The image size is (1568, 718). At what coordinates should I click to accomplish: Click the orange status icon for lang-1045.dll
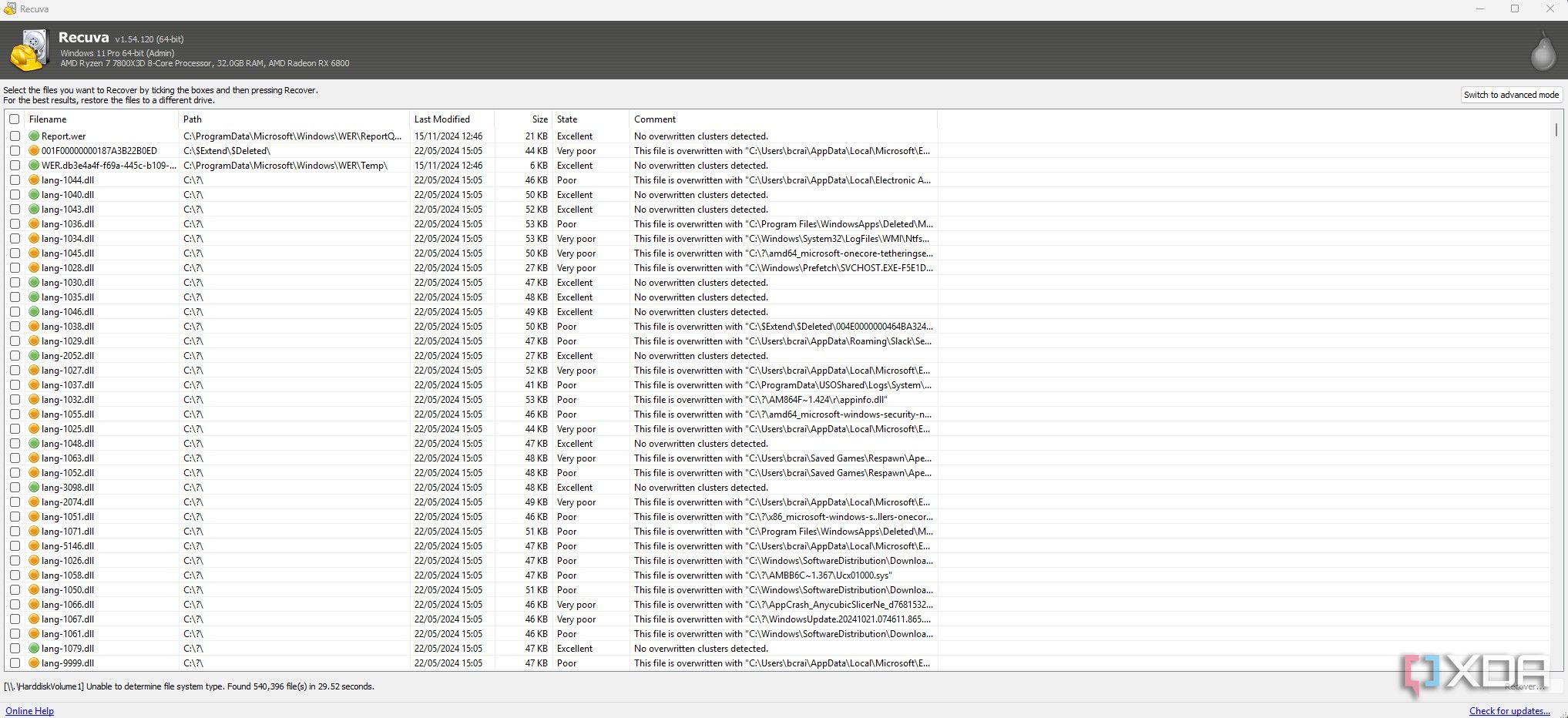click(34, 253)
